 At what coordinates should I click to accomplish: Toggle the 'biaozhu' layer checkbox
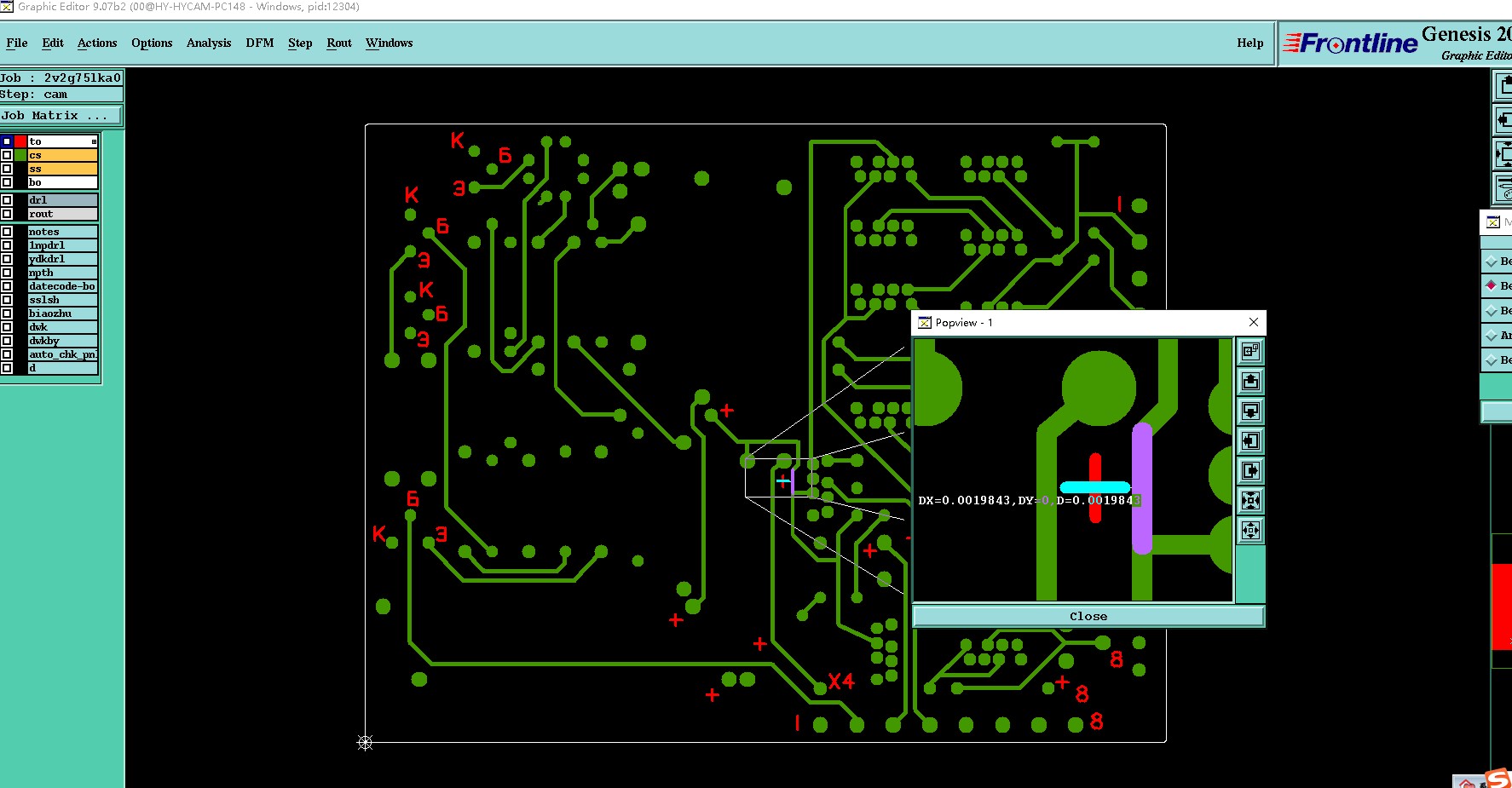(x=7, y=313)
